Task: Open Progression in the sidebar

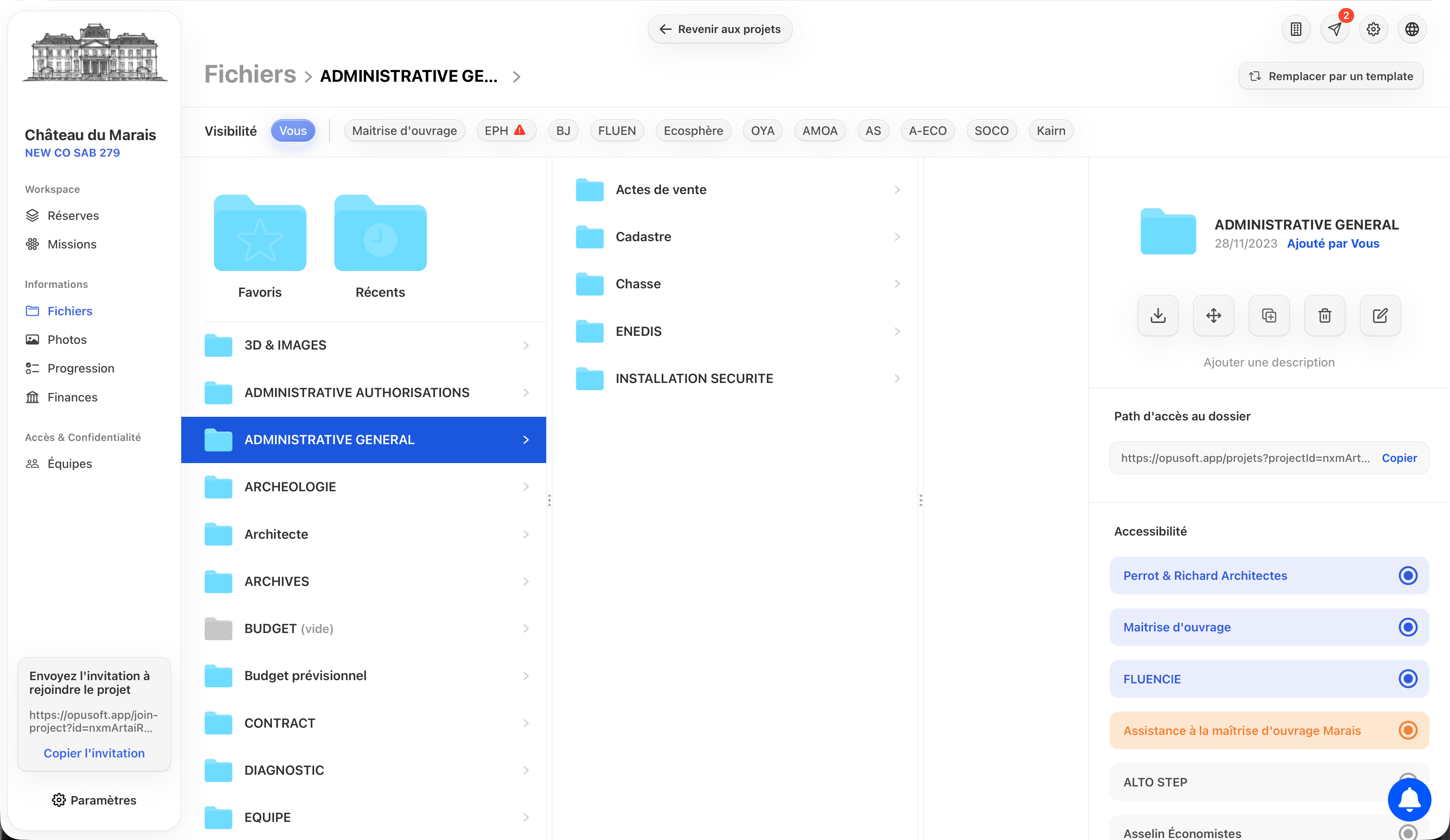Action: pos(81,368)
